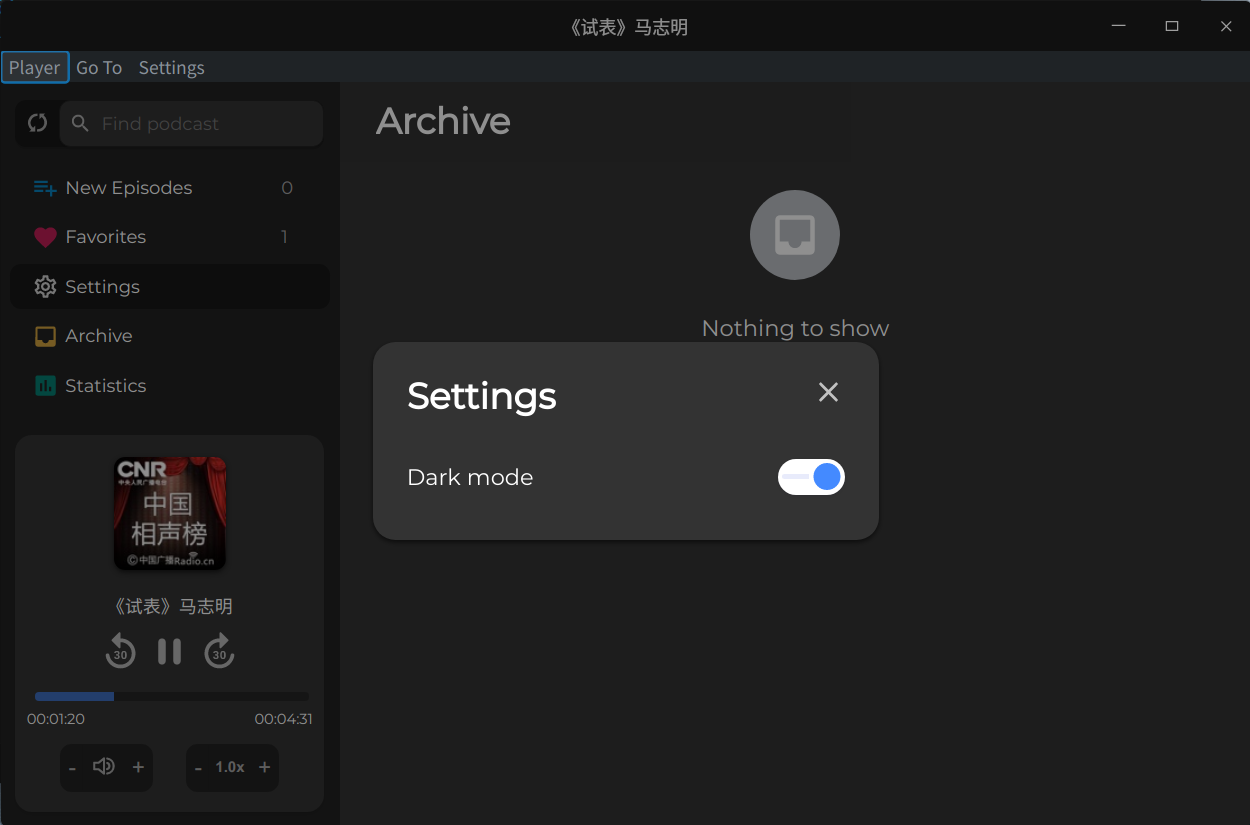Image resolution: width=1250 pixels, height=825 pixels.
Task: Toggle the Dark mode switch
Action: pos(811,477)
